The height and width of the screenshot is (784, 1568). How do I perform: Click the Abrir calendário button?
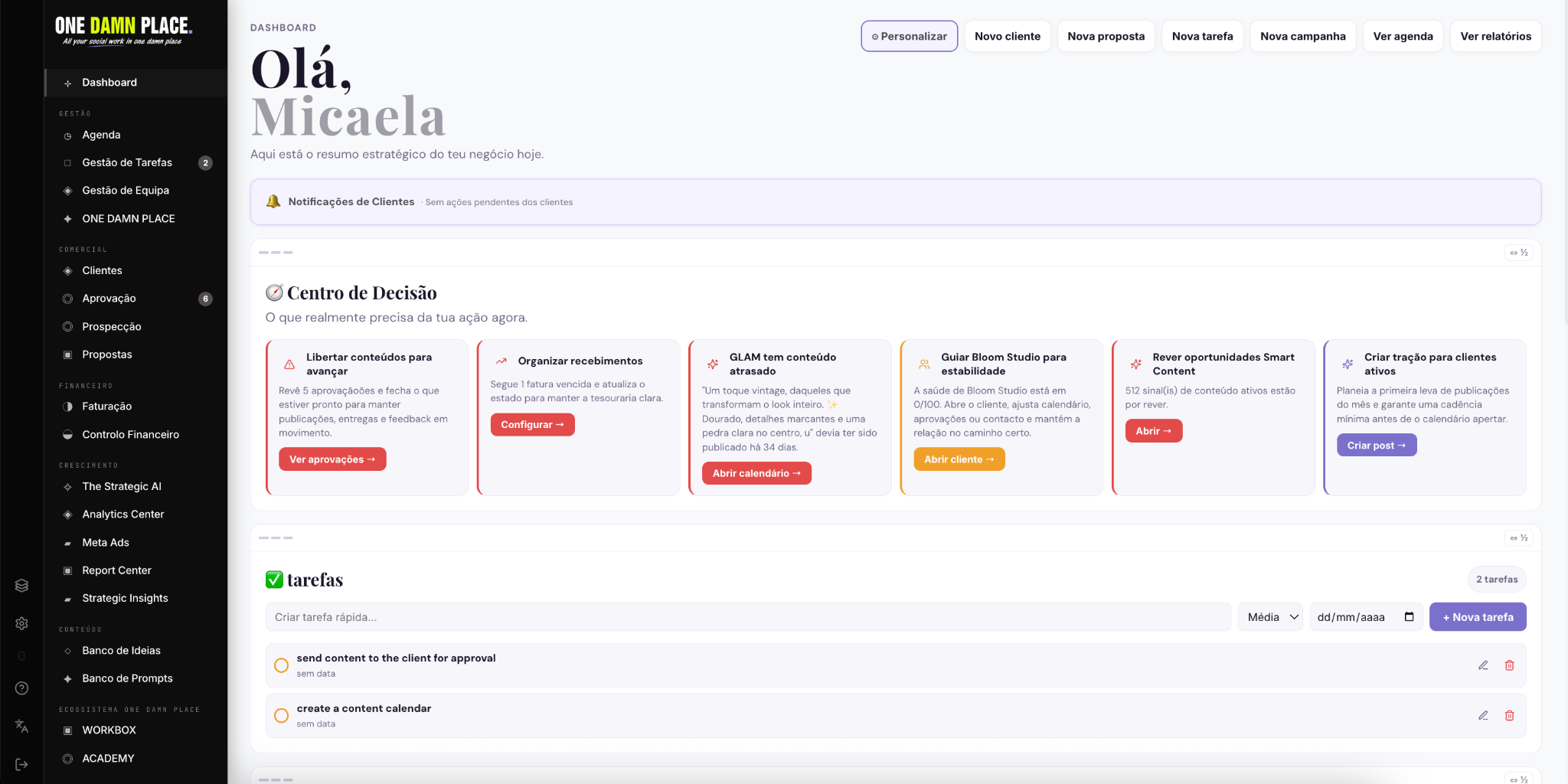(x=756, y=473)
